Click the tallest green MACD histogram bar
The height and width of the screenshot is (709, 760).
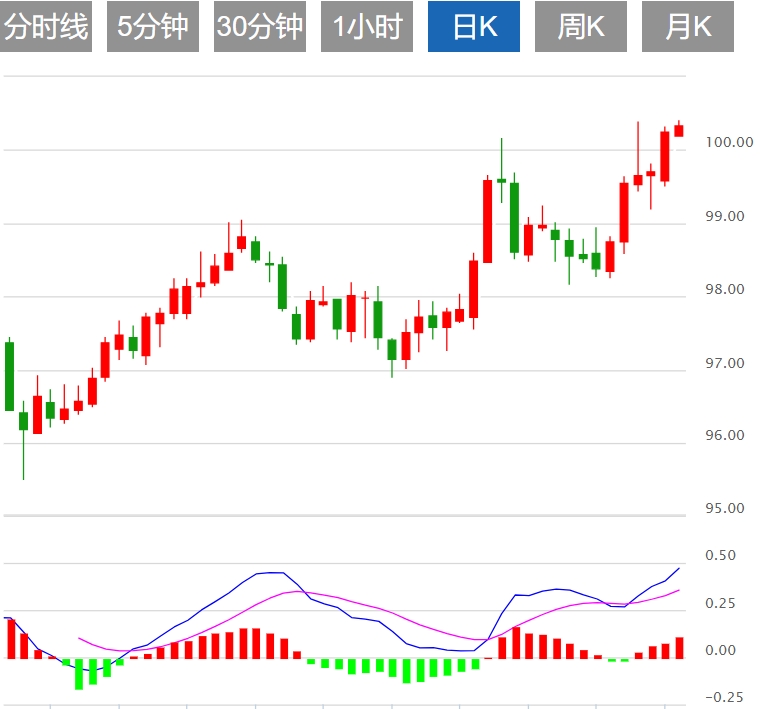coord(79,674)
